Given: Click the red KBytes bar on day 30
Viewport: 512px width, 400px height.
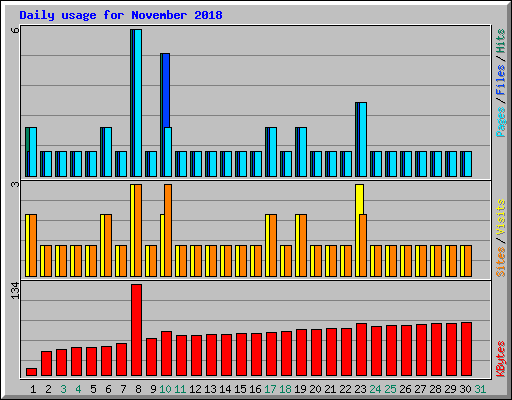Looking at the screenshot, I should tap(466, 349).
